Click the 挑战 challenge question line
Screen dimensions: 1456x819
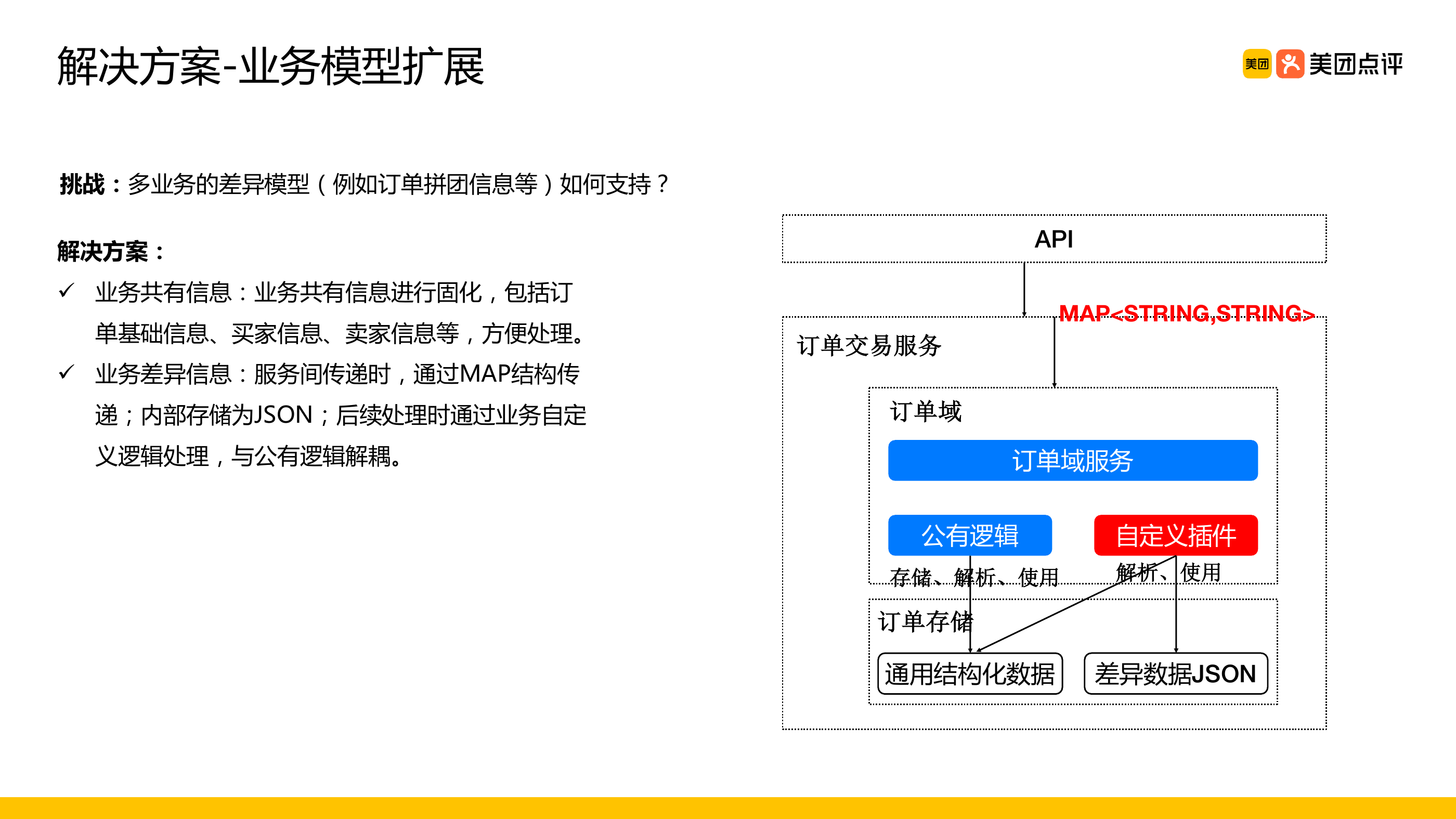(365, 184)
